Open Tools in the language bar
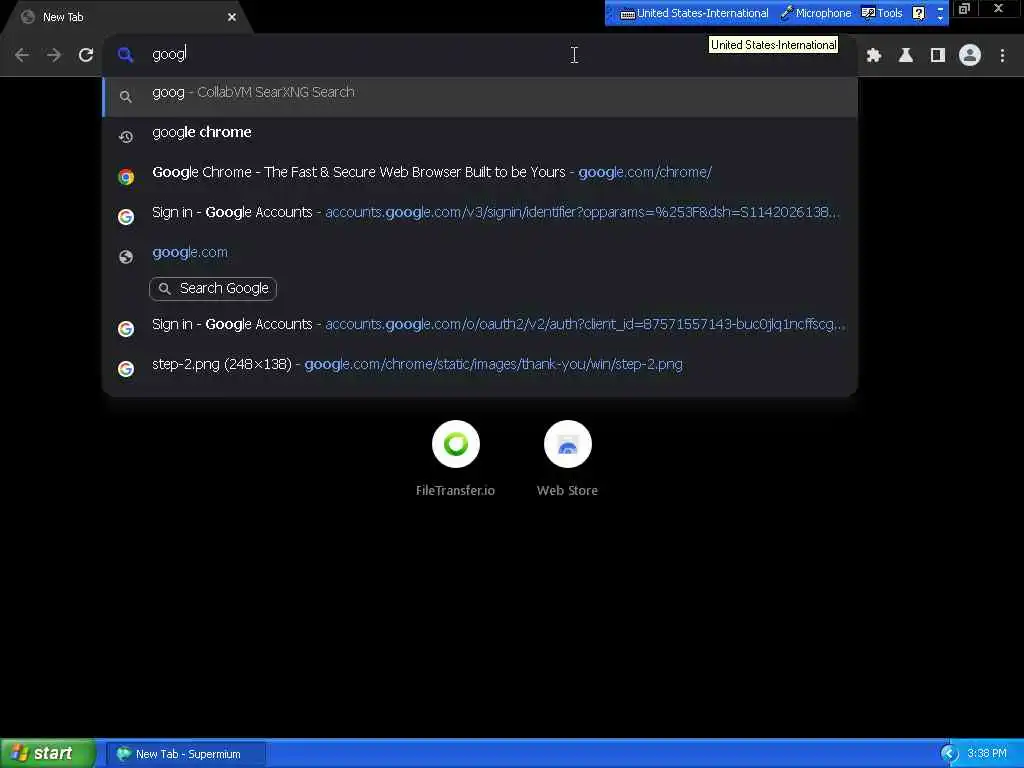1024x768 pixels. coord(882,13)
